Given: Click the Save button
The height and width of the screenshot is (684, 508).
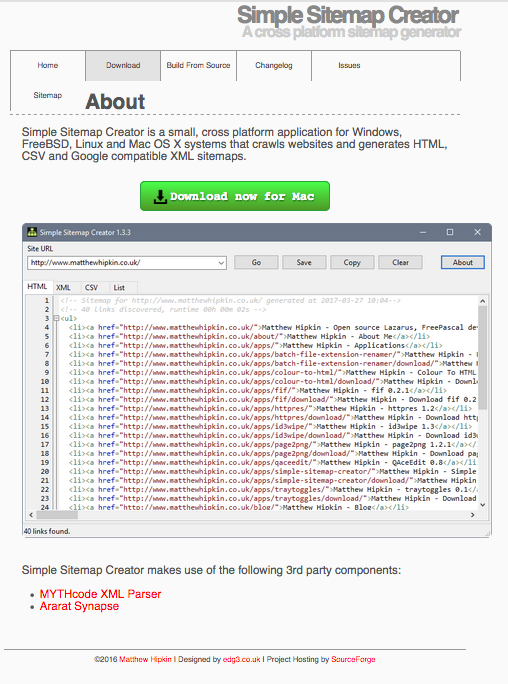Looking at the screenshot, I should coord(304,263).
